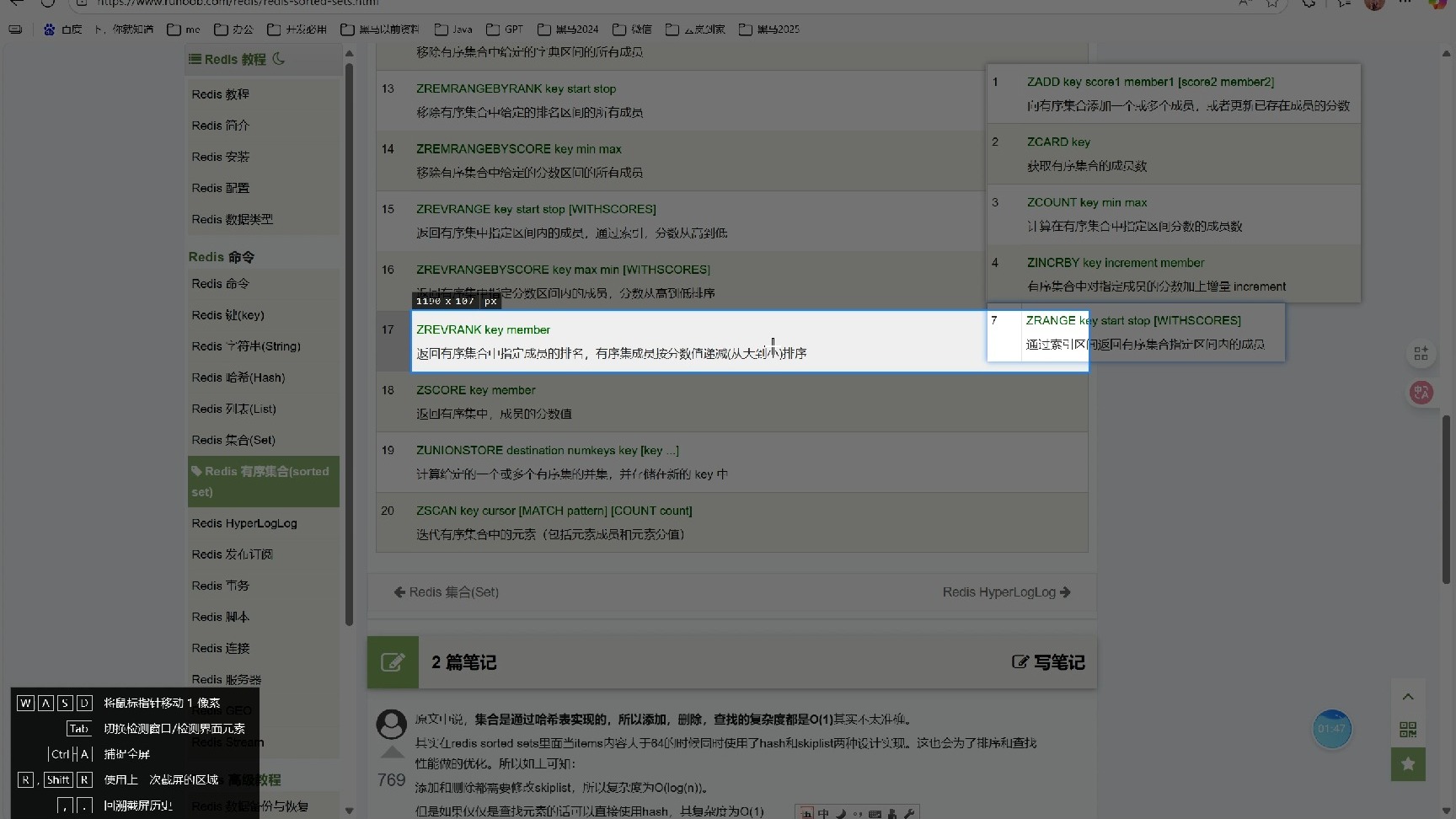Viewport: 1456px width, 819px height.
Task: Click IME wrench settings icon
Action: pos(908,814)
